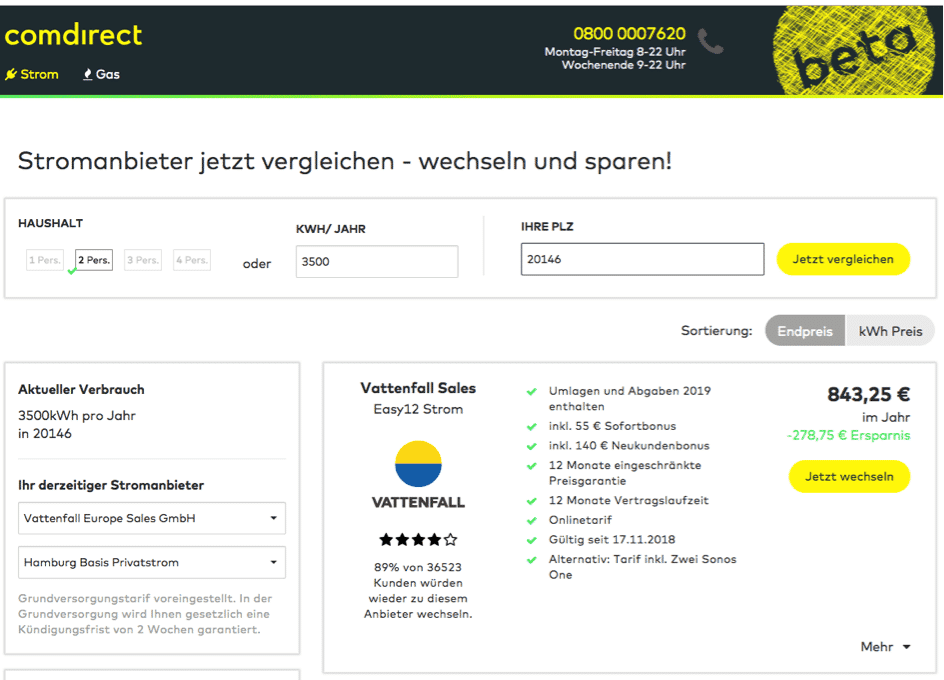Click the phone handset icon
944x680 pixels.
pyautogui.click(x=710, y=42)
